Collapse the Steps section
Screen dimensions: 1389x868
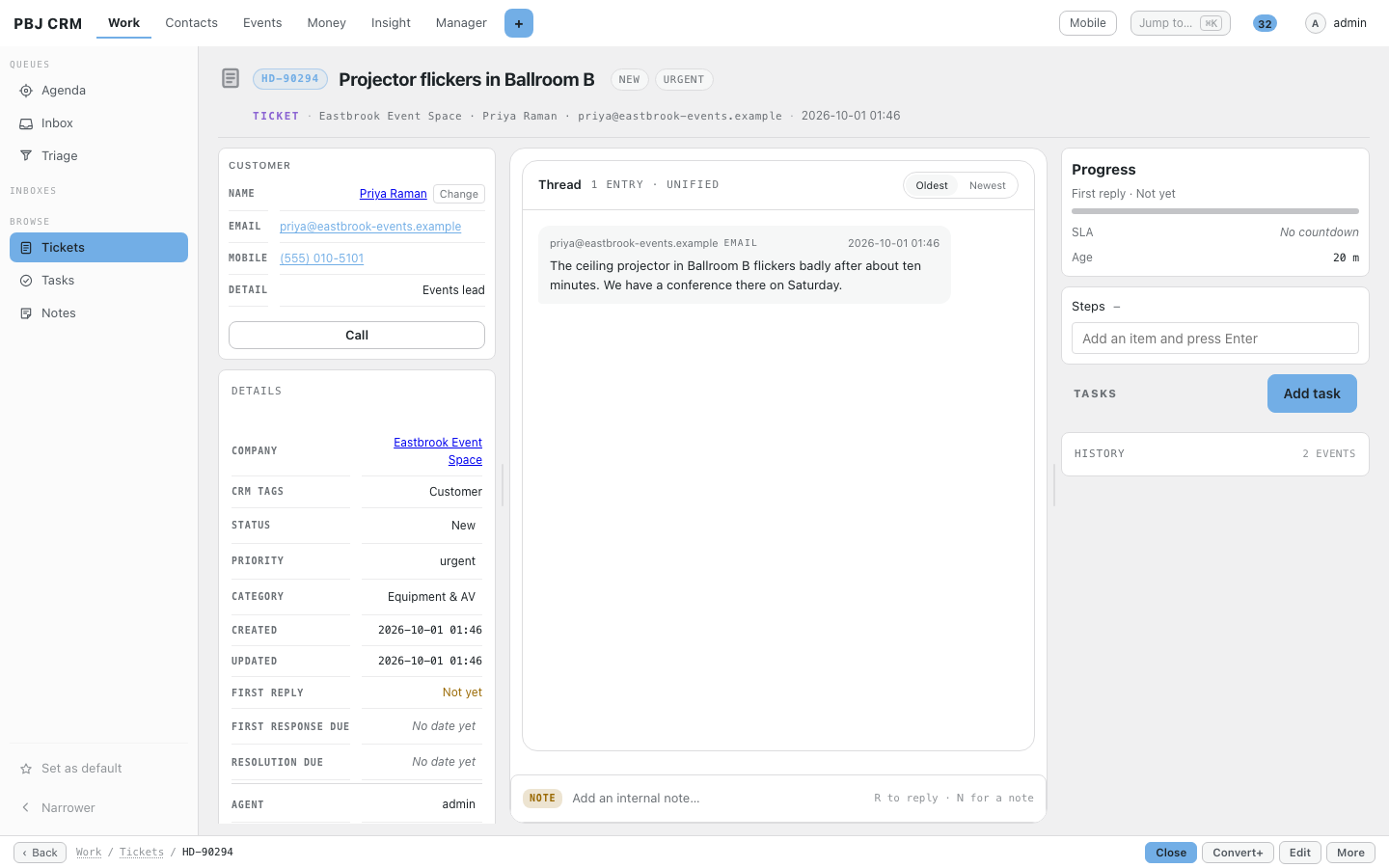pyautogui.click(x=1117, y=307)
